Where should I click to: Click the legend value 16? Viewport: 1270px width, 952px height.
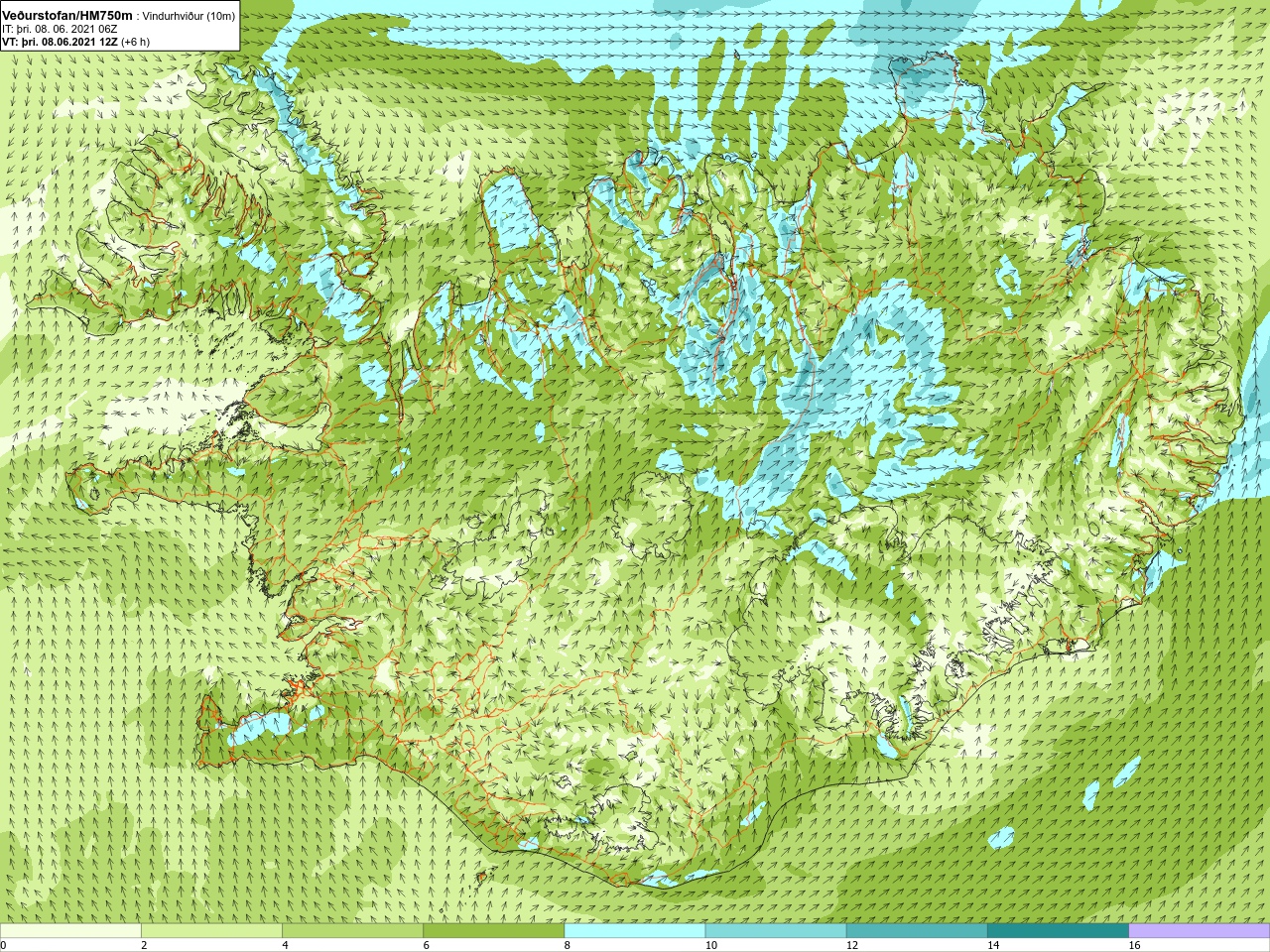pyautogui.click(x=1134, y=945)
